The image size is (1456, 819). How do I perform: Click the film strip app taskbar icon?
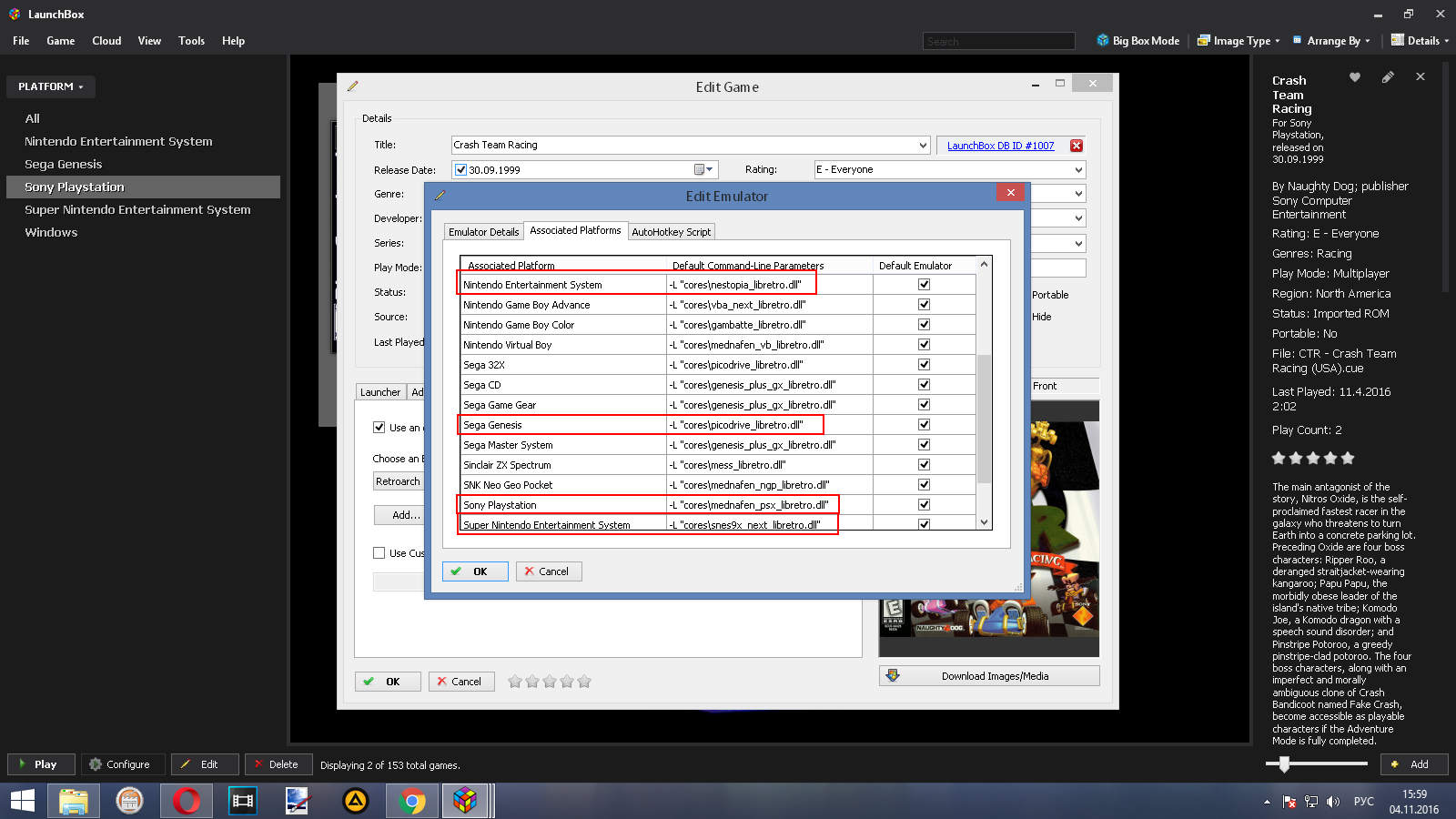(243, 801)
